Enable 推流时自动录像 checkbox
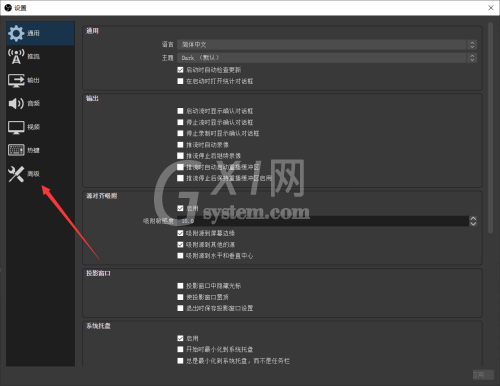500x386 pixels. pyautogui.click(x=180, y=145)
